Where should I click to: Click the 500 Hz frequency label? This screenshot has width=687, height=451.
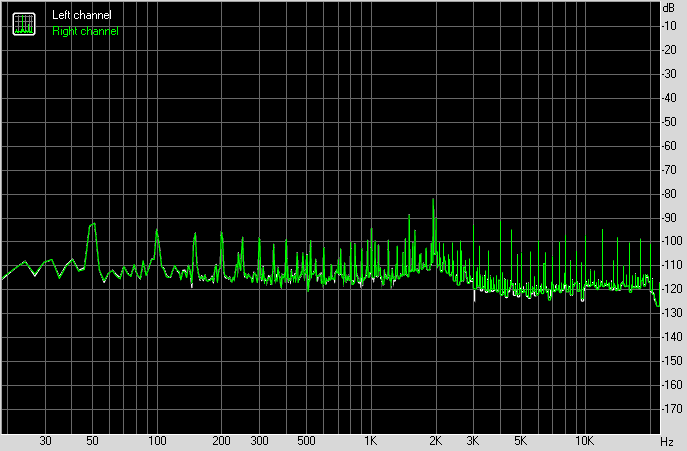(306, 441)
